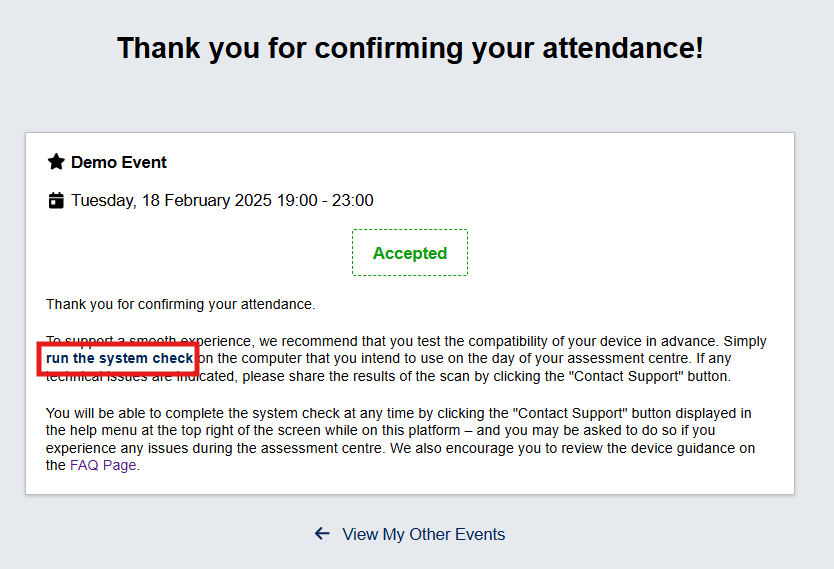Image resolution: width=834 pixels, height=569 pixels.
Task: Click the sentence "Thank you for confirming your attendance."
Action: [180, 304]
